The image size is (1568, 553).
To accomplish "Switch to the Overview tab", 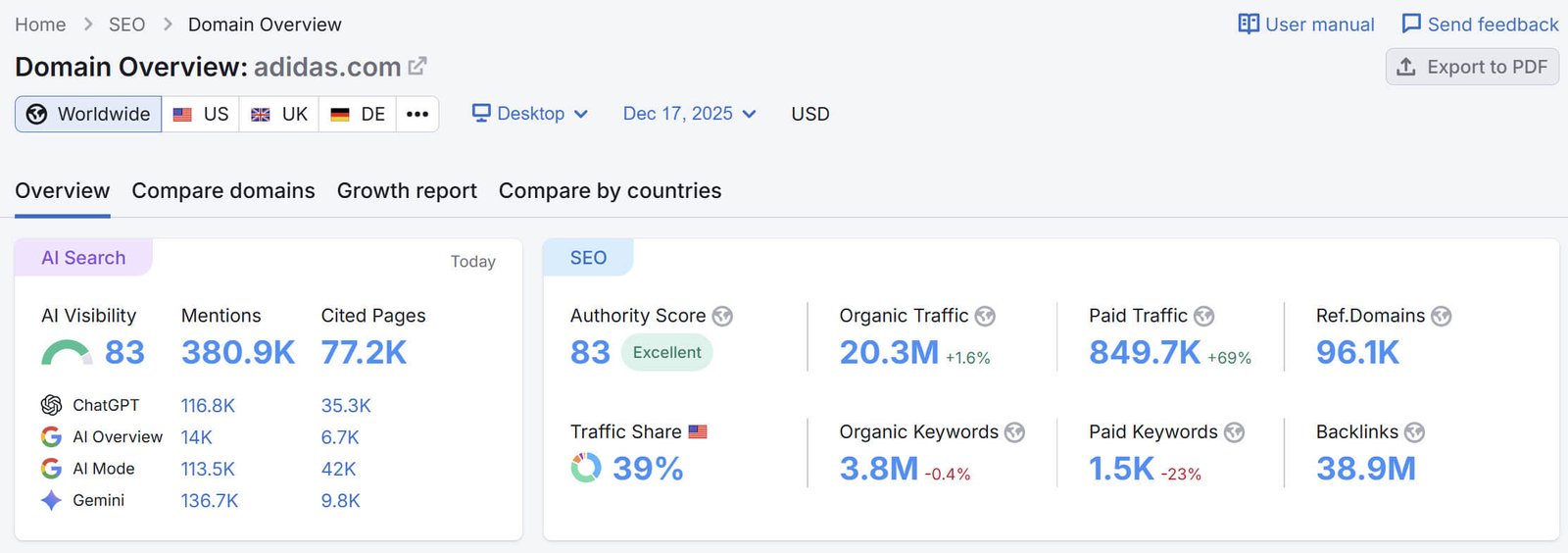I will (x=63, y=191).
